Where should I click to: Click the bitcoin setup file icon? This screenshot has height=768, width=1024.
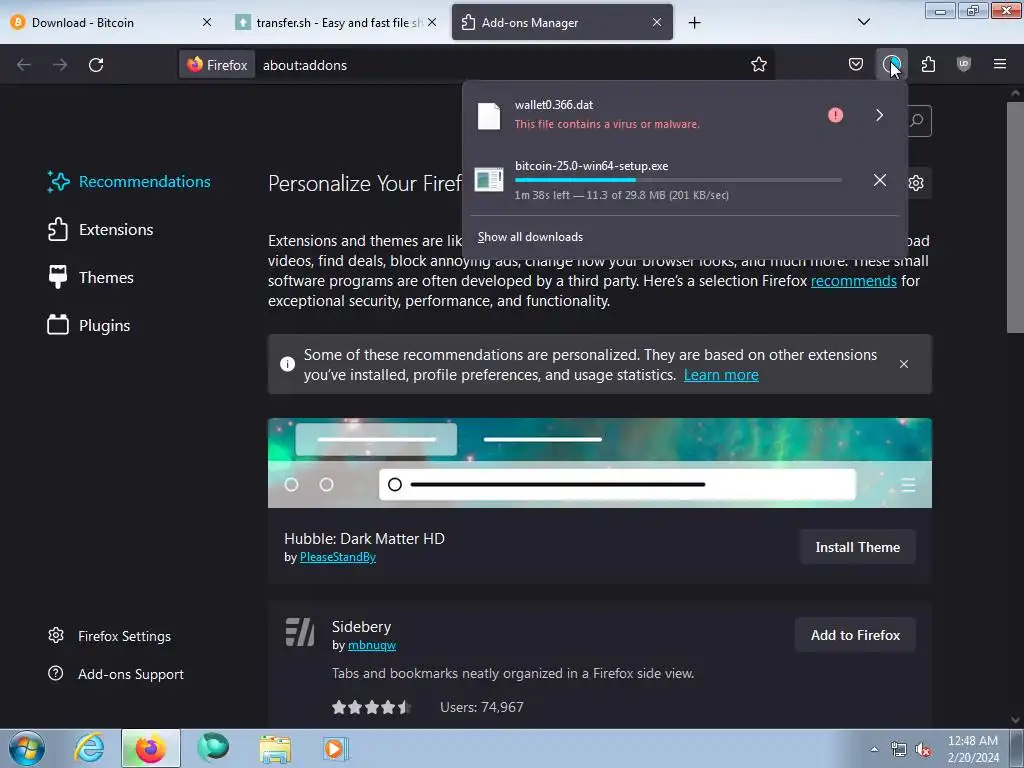(489, 180)
